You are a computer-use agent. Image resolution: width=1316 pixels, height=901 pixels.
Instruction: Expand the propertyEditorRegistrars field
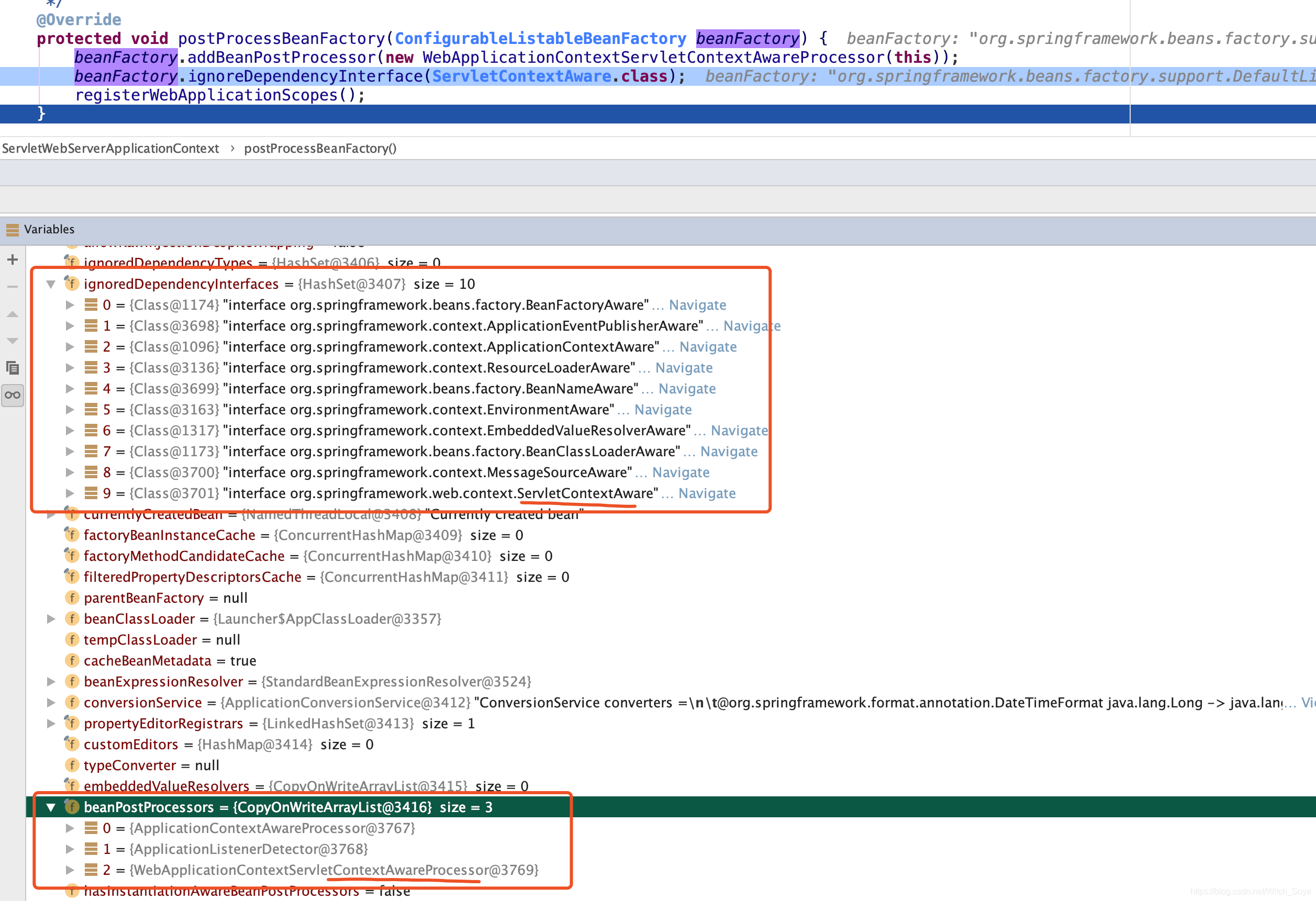(x=51, y=724)
